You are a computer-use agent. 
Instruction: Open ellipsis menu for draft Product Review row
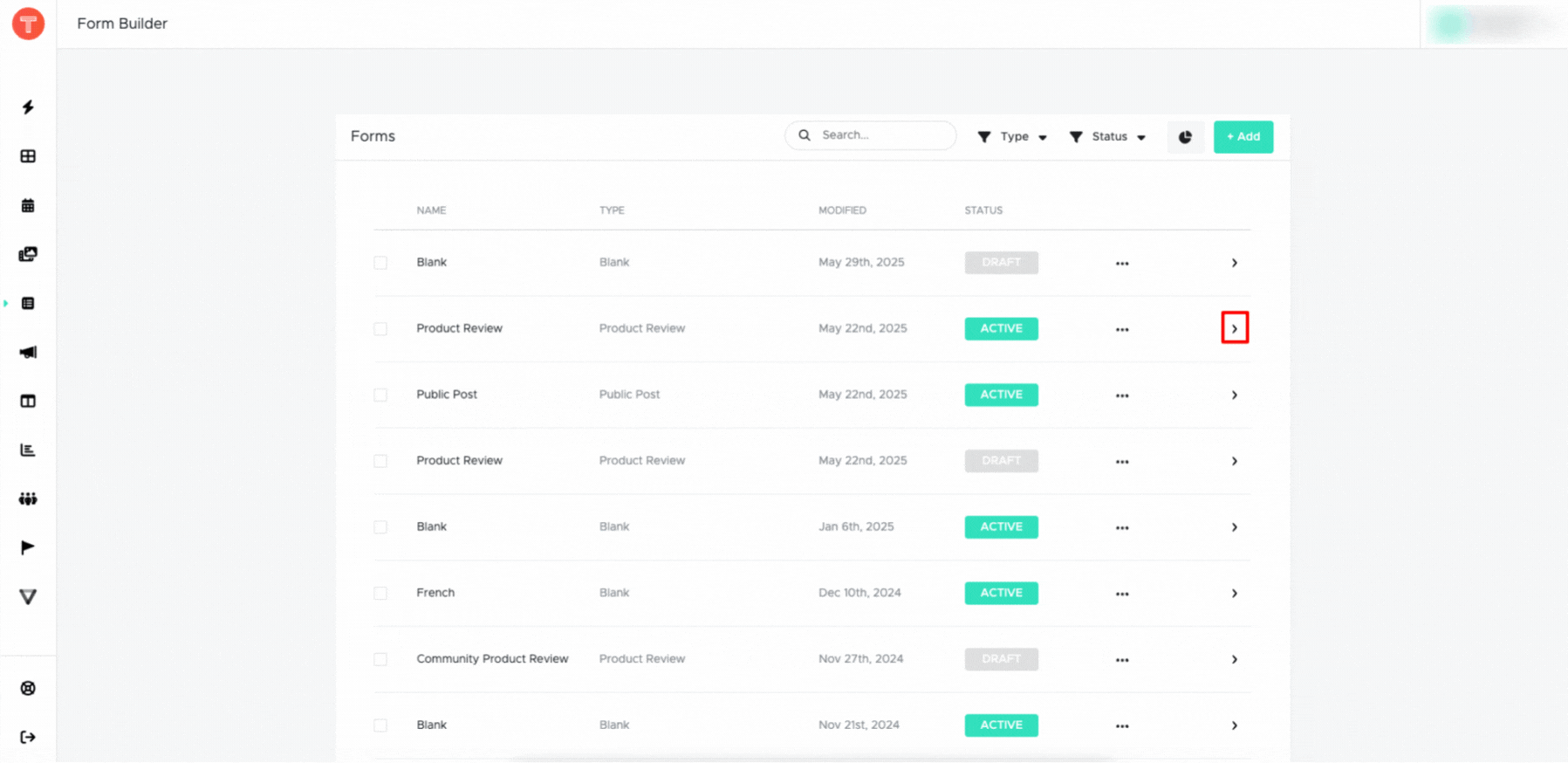coord(1122,462)
